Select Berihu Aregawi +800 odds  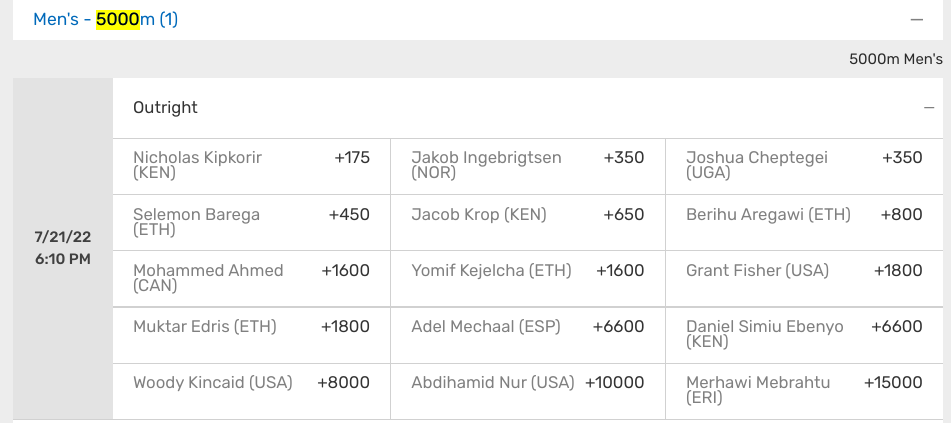(x=804, y=223)
